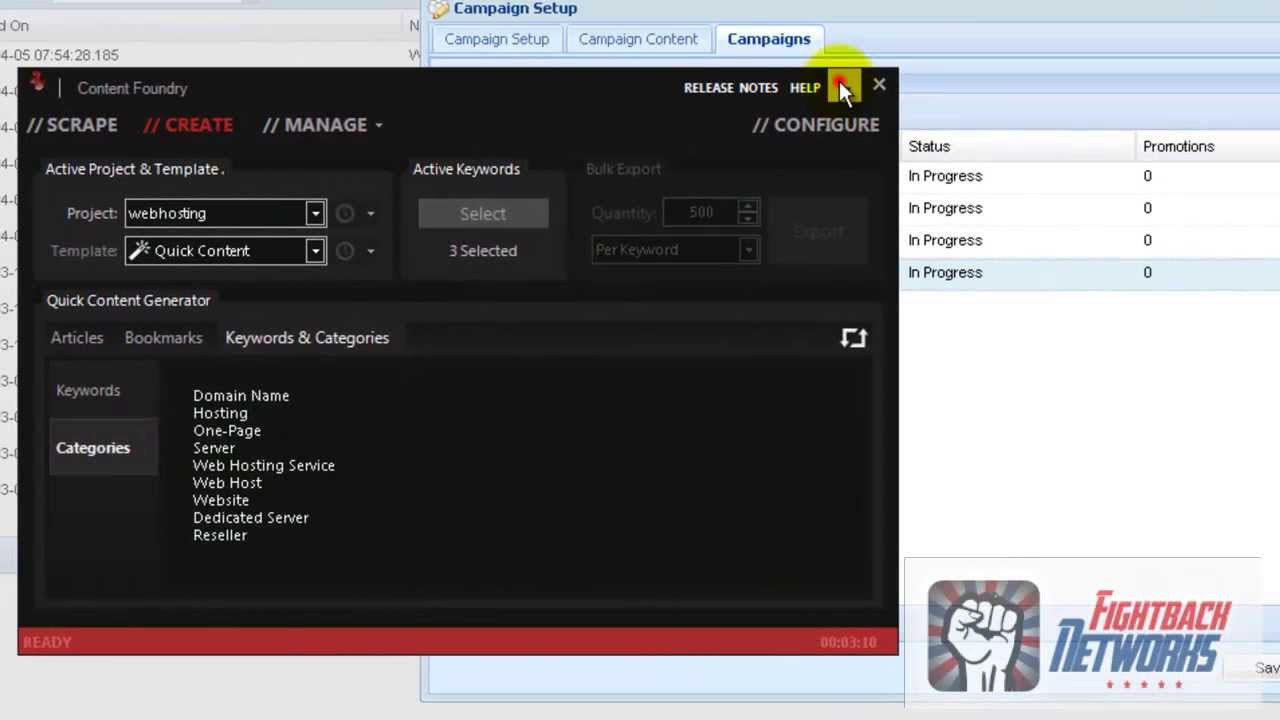The image size is (1280, 720).
Task: Click the Dedicated Server category
Action: (x=251, y=518)
